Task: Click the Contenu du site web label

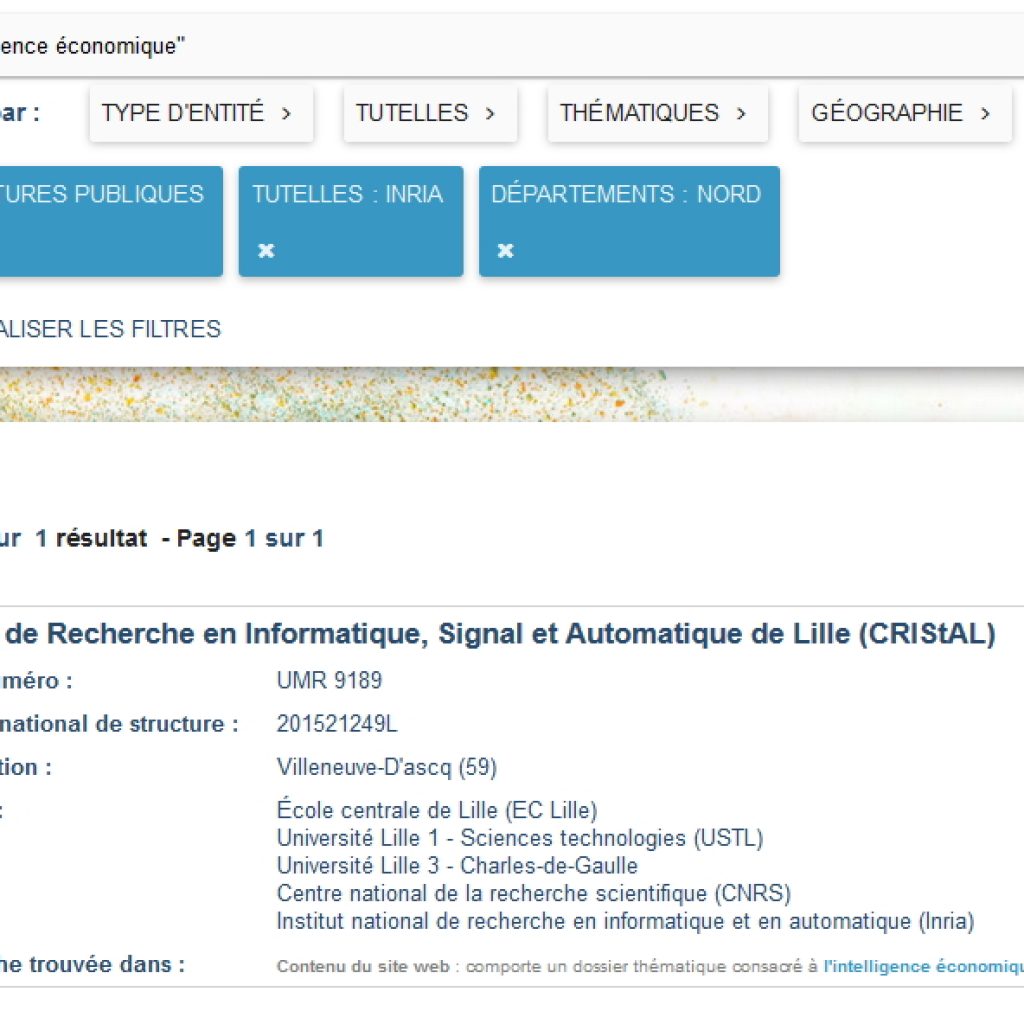Action: pos(363,966)
